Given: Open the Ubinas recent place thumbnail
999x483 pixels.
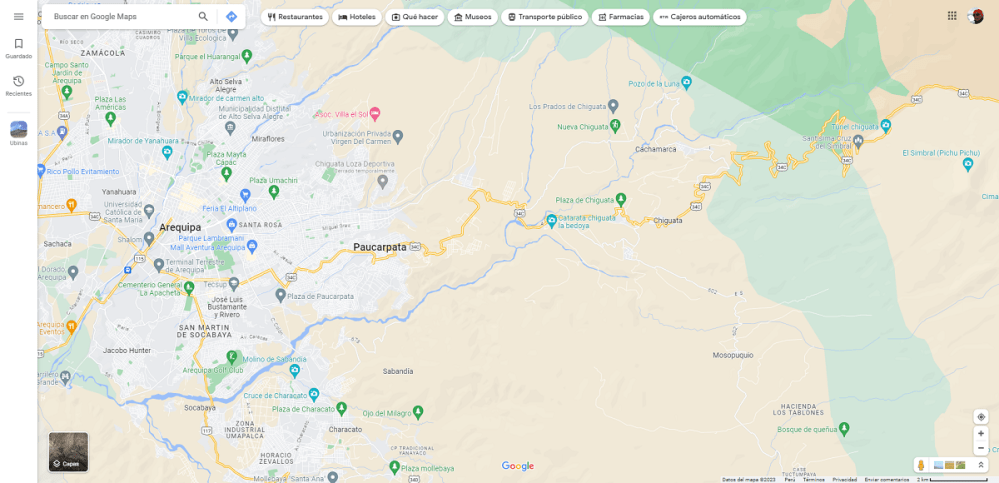Looking at the screenshot, I should [x=18, y=133].
